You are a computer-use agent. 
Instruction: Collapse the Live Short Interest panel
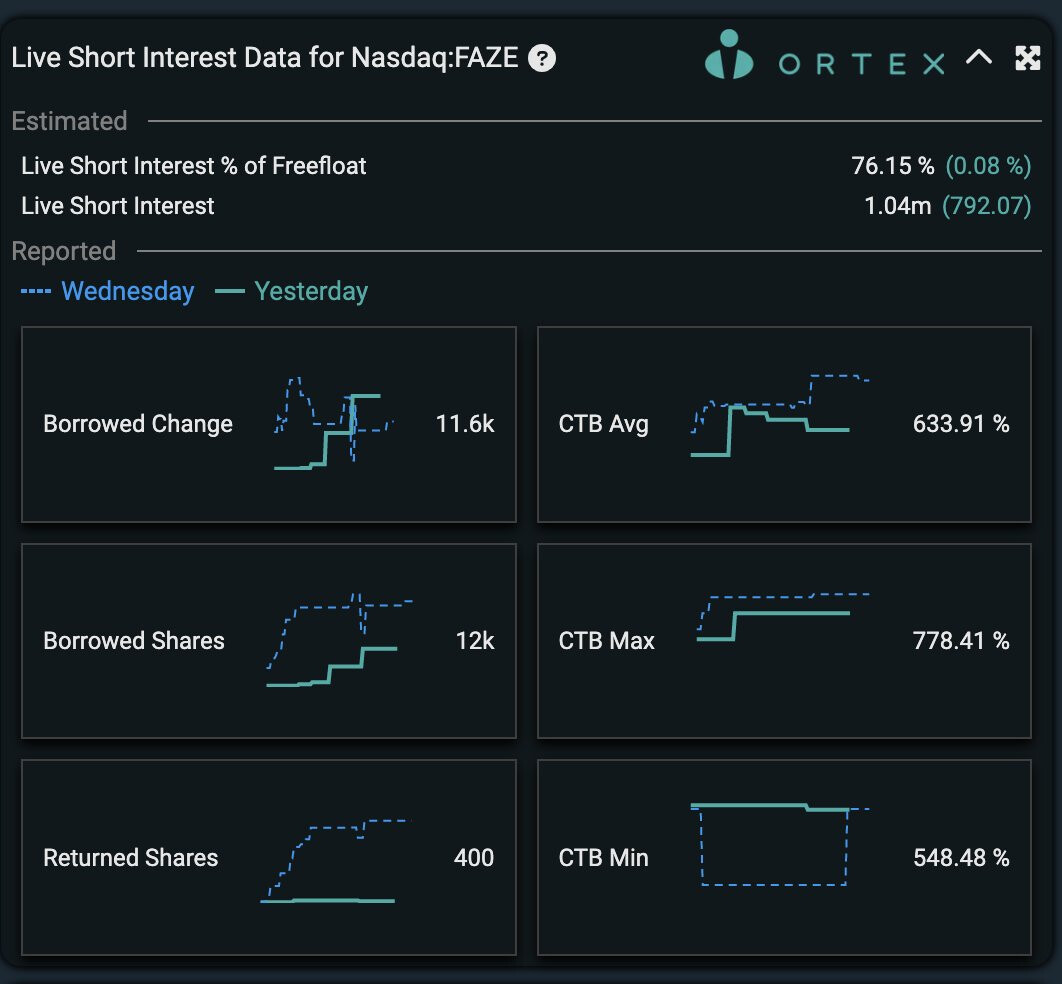point(979,57)
